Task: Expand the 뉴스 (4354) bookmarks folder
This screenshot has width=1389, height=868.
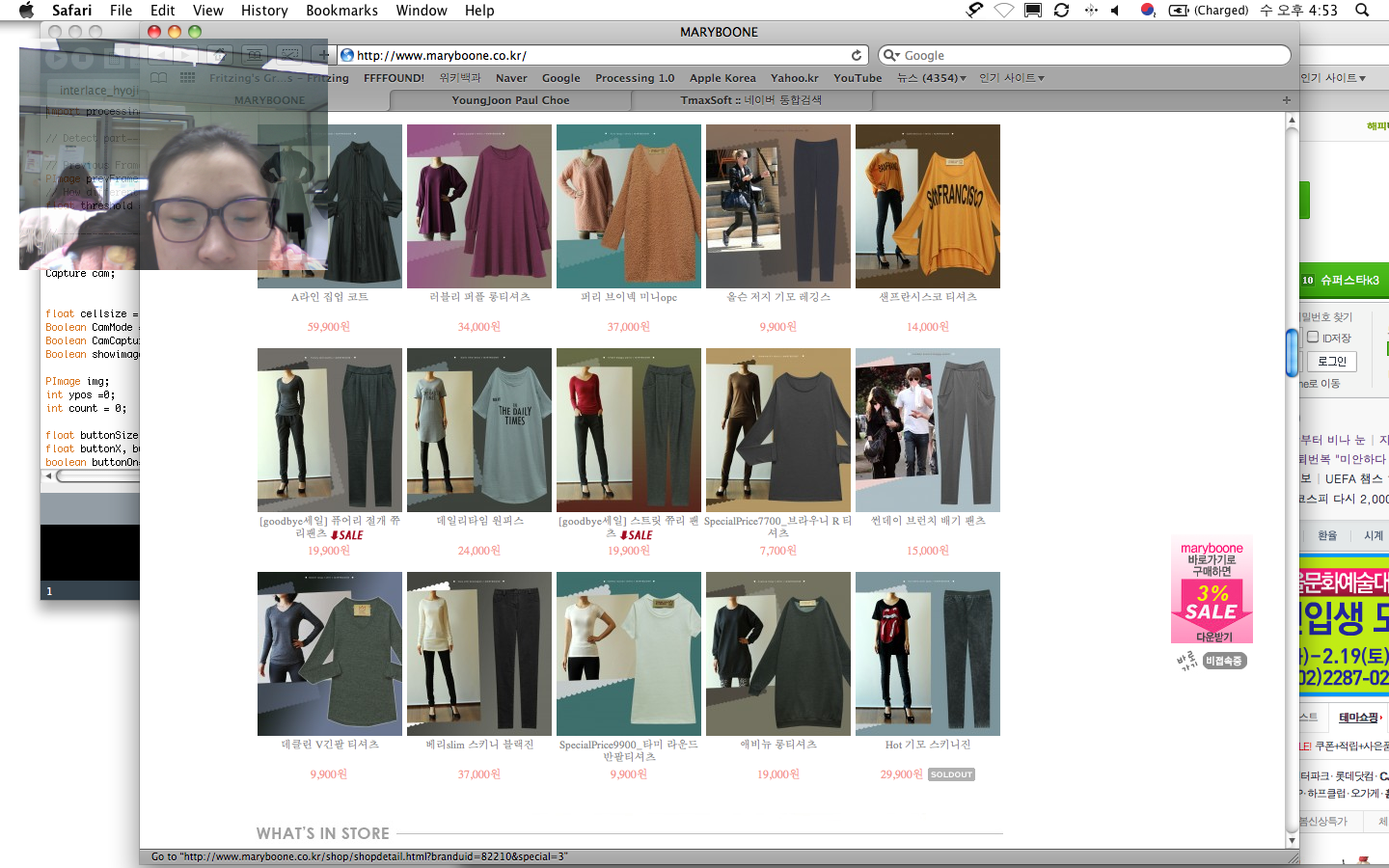Action: [x=931, y=78]
